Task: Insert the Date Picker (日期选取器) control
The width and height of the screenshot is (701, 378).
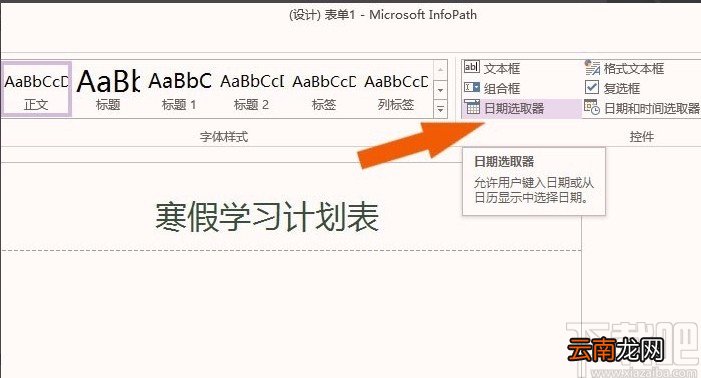Action: coord(521,108)
